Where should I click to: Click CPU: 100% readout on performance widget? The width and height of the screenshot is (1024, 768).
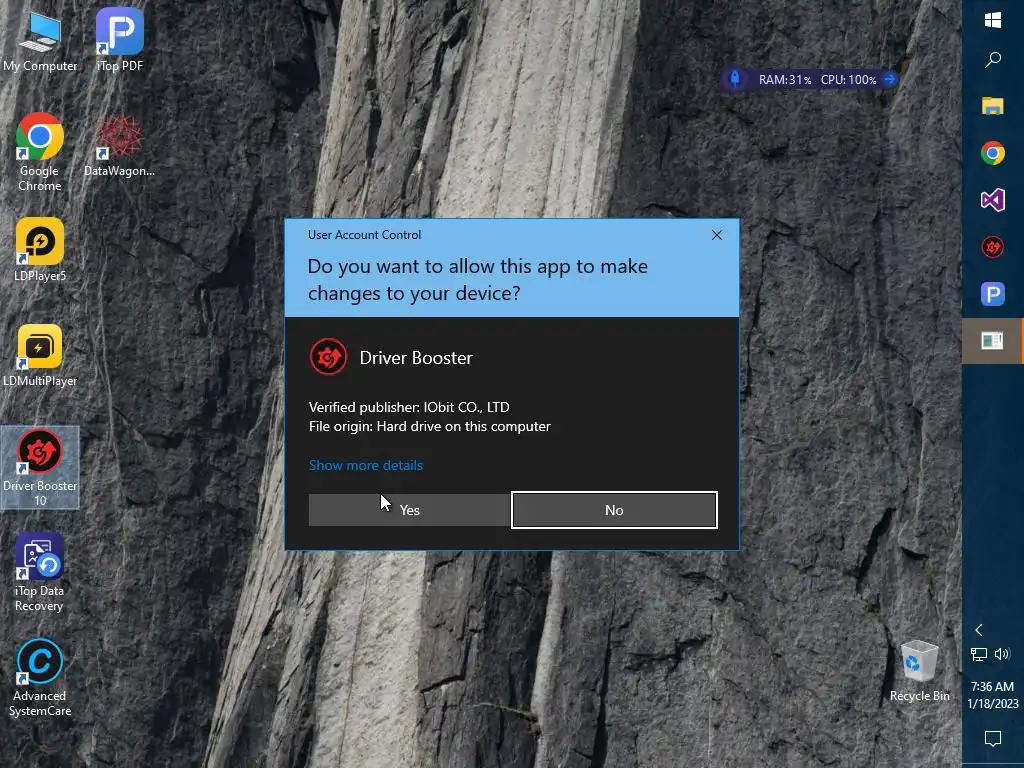coord(848,80)
